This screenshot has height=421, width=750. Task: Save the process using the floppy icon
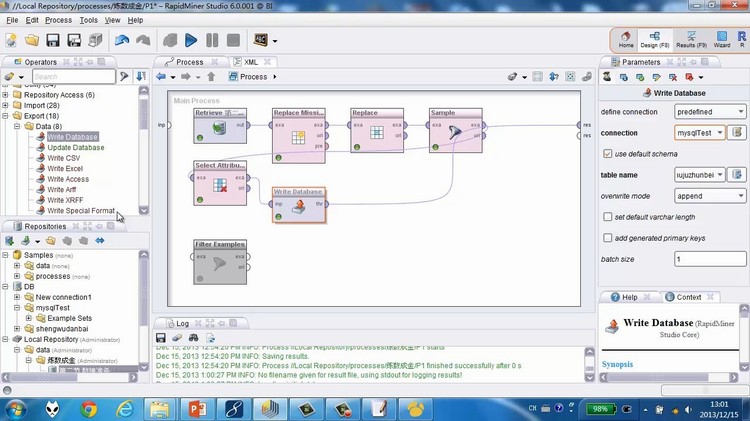[x=53, y=40]
